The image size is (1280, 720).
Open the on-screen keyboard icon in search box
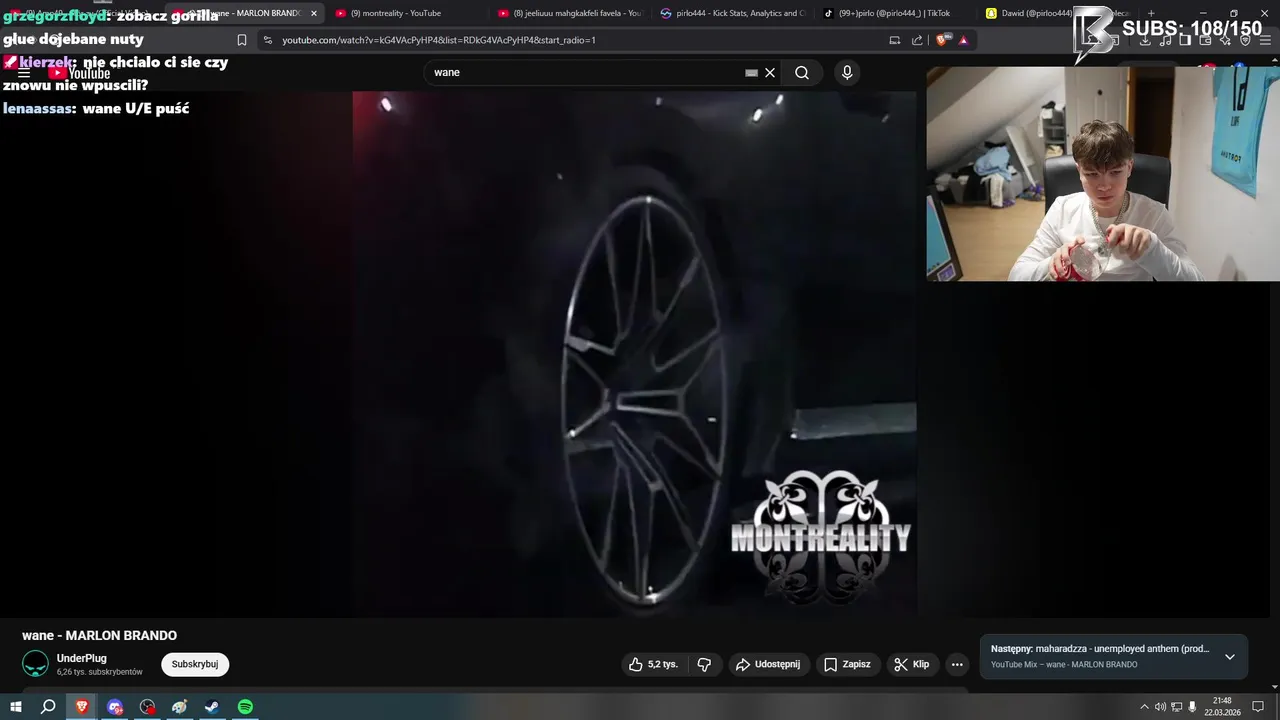point(751,73)
